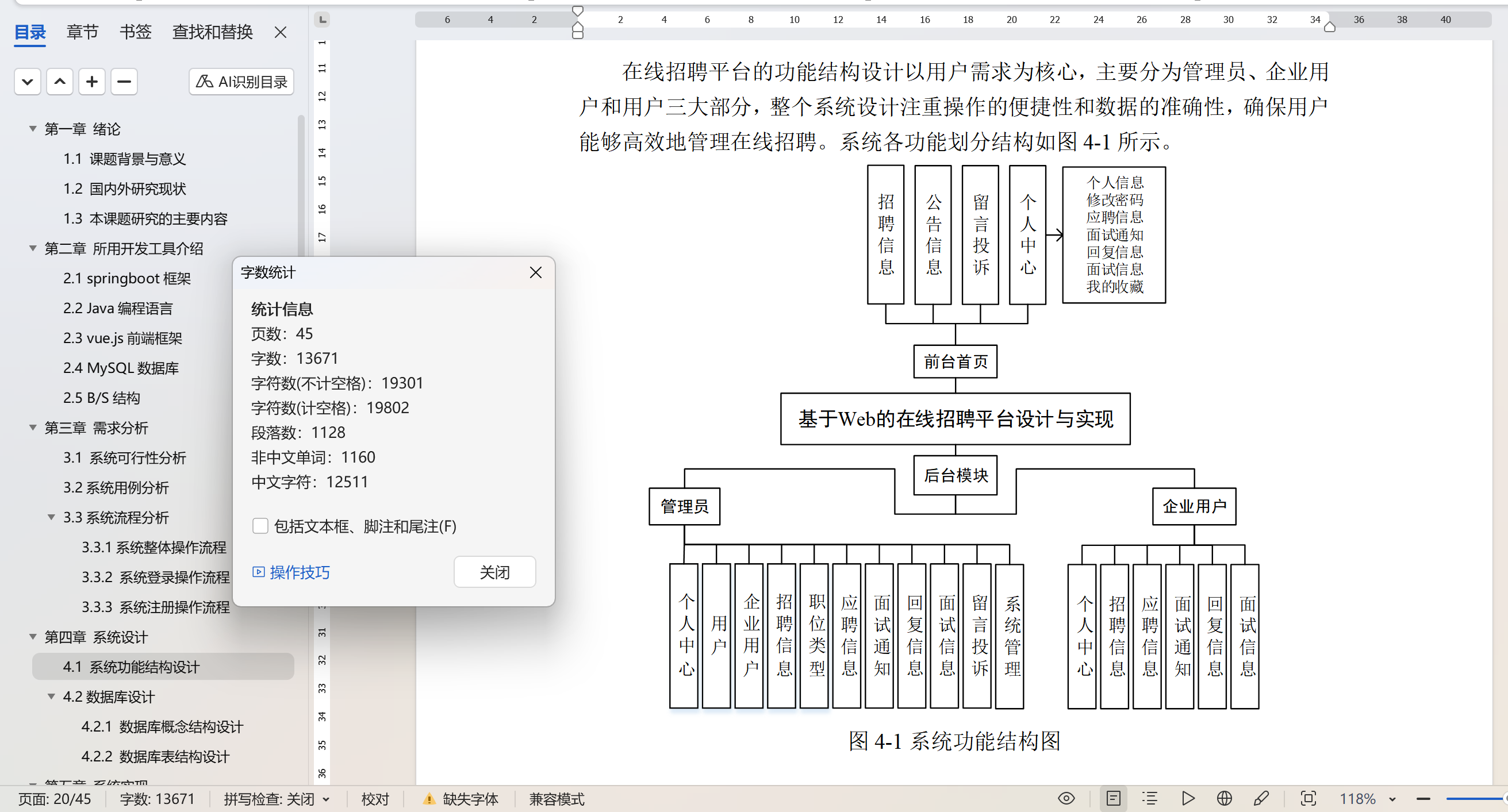Image resolution: width=1508 pixels, height=812 pixels.
Task: Enable 包括文本框、脚注和尾注 checkbox
Action: click(x=260, y=526)
